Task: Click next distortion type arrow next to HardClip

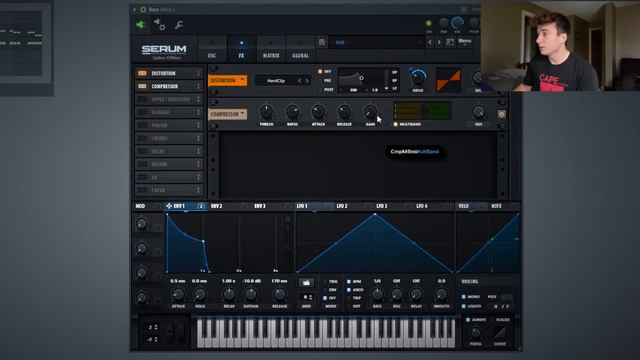Action: click(307, 81)
